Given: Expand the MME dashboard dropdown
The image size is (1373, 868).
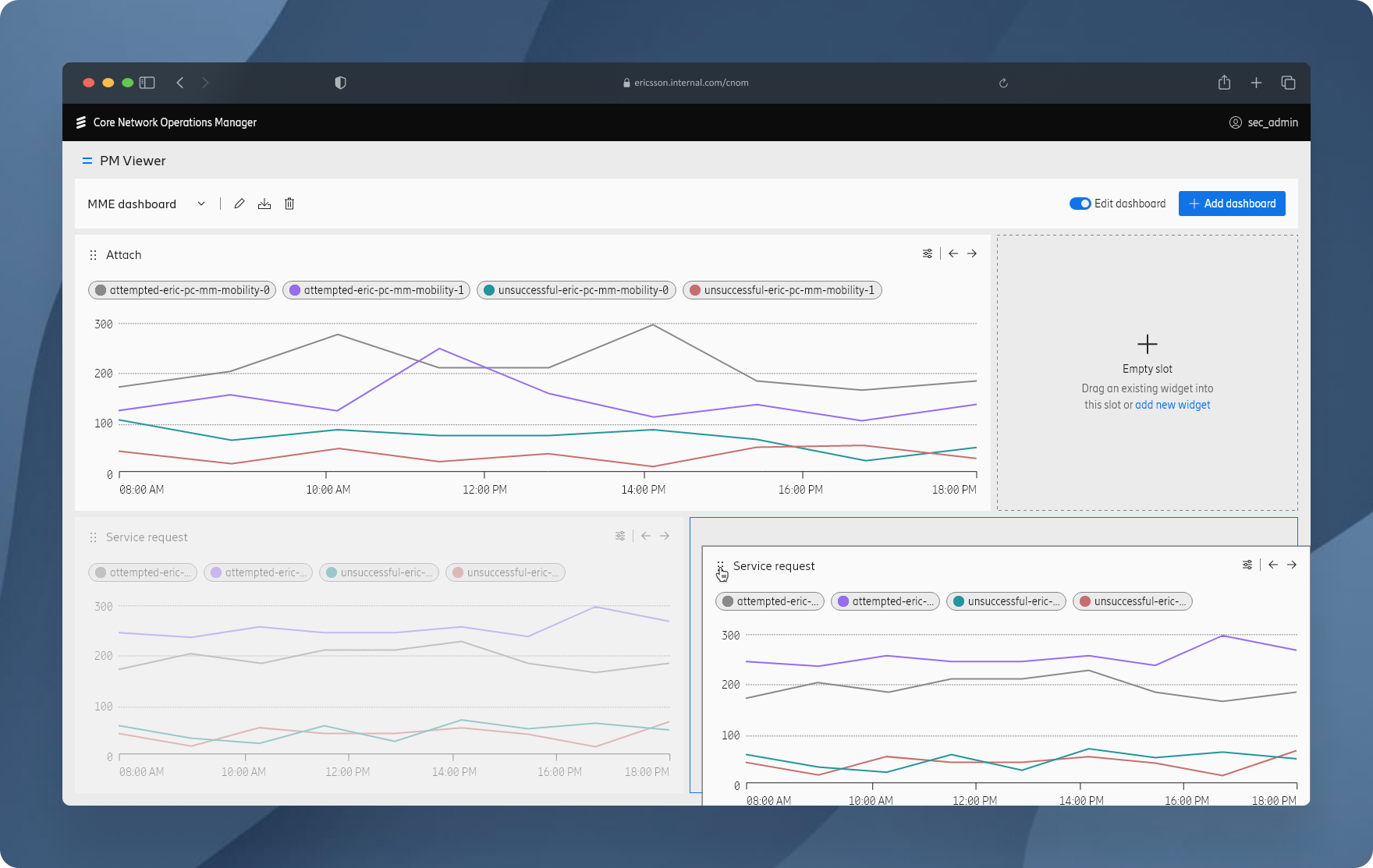Looking at the screenshot, I should (200, 204).
